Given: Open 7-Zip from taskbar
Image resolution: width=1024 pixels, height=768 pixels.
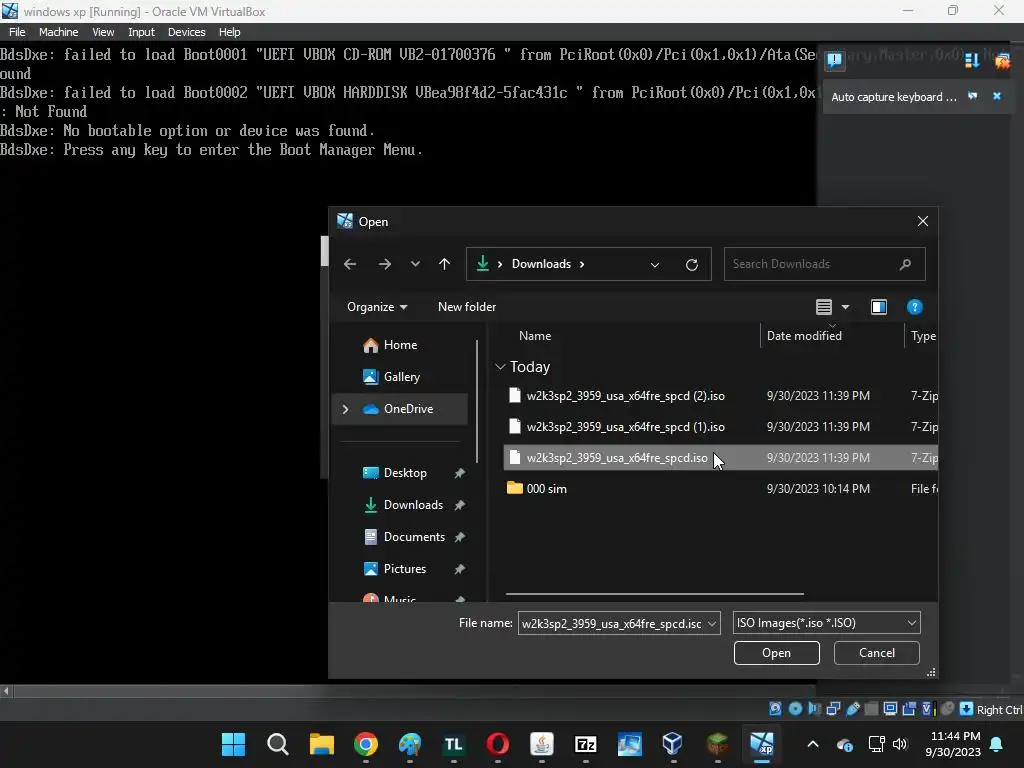Looking at the screenshot, I should tap(586, 744).
